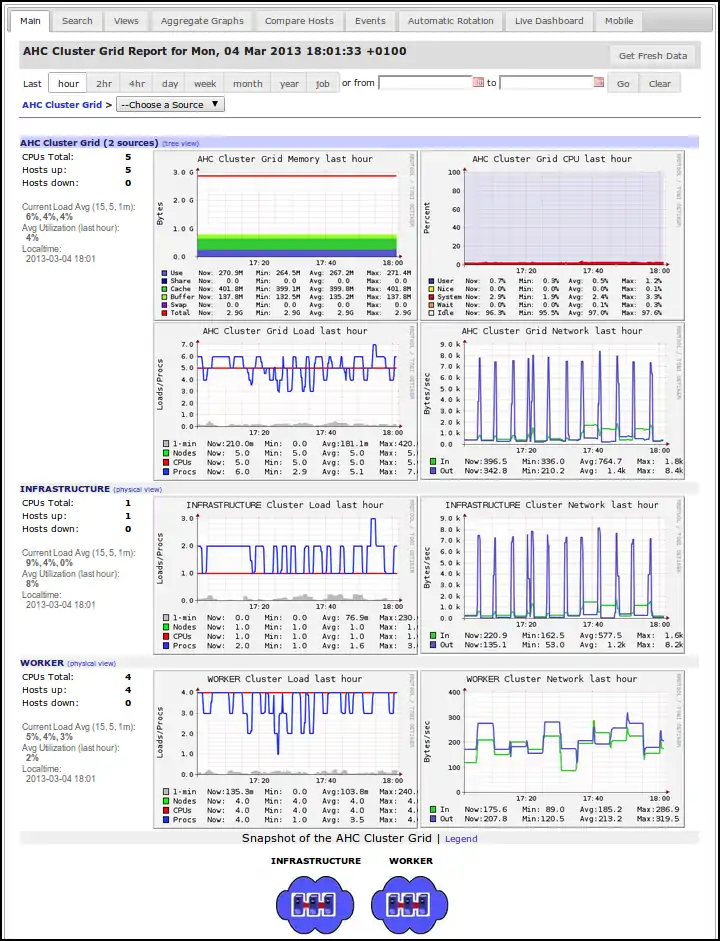Switch time range to week
This screenshot has width=720, height=941.
click(205, 84)
